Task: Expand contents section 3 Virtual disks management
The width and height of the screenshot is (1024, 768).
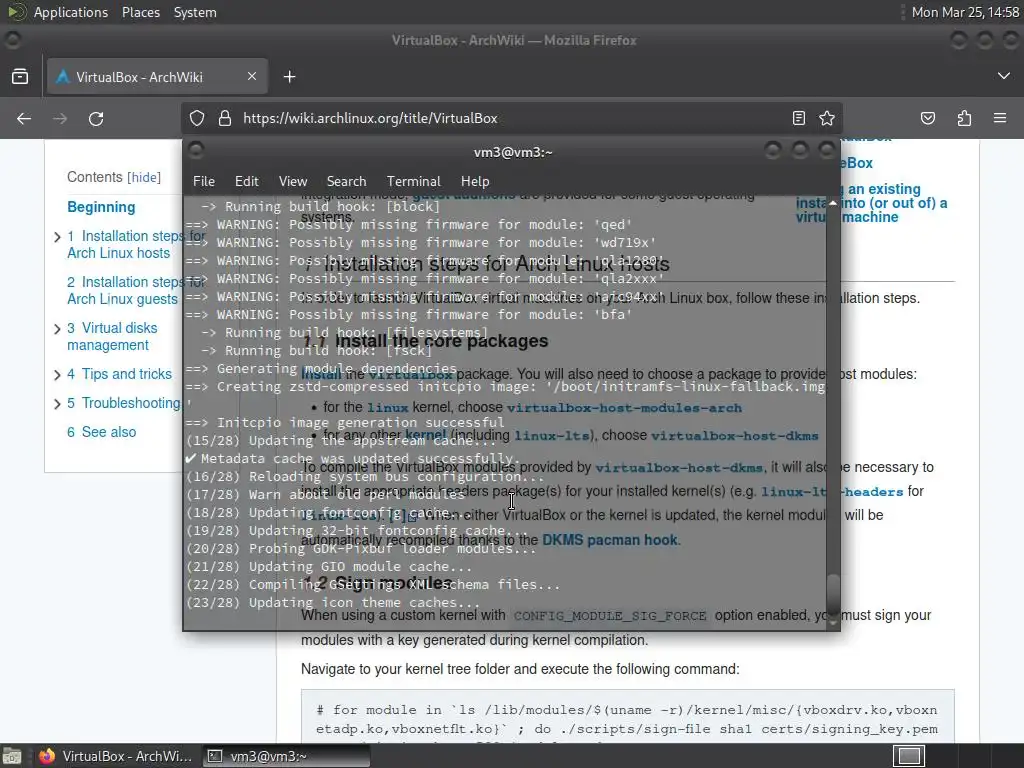Action: coord(57,328)
